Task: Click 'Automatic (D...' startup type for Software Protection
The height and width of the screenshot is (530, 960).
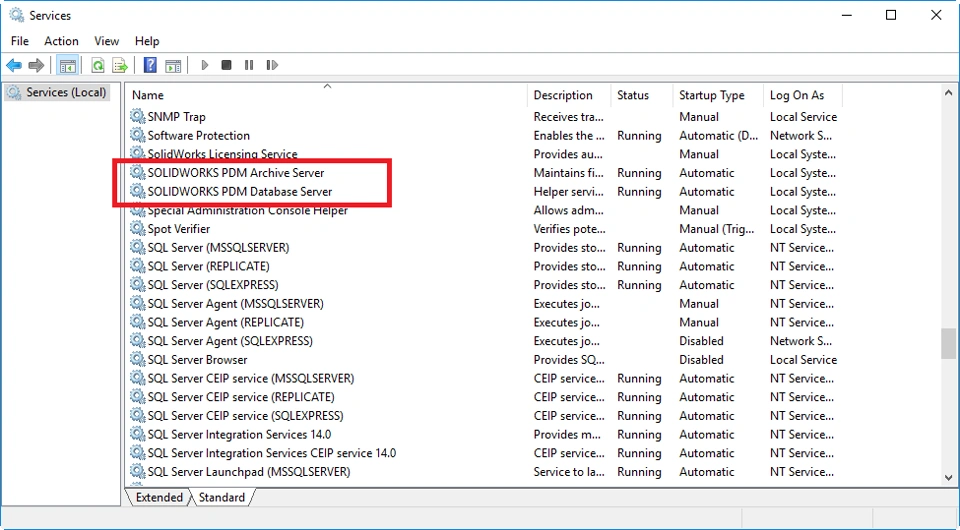Action: (718, 135)
